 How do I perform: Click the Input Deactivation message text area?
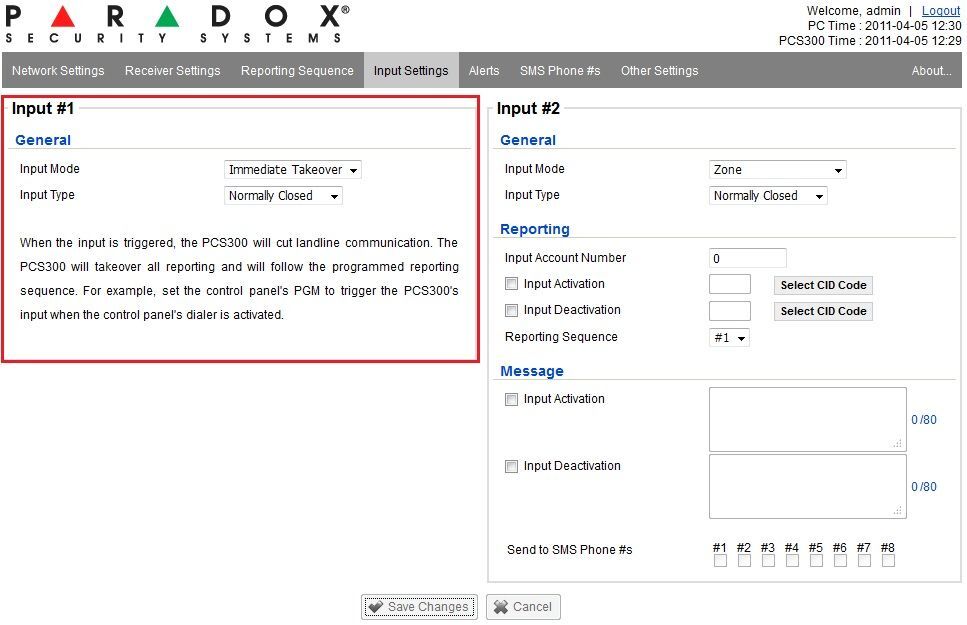806,486
